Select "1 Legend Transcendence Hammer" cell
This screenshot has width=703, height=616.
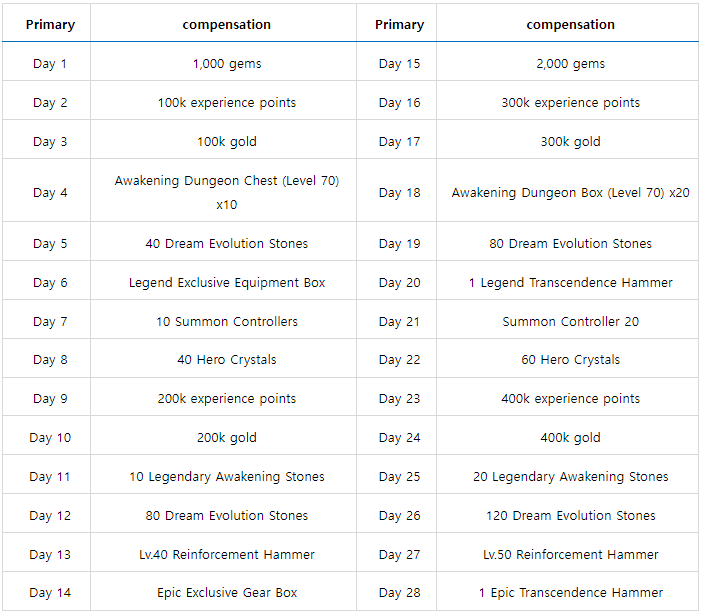pos(570,283)
